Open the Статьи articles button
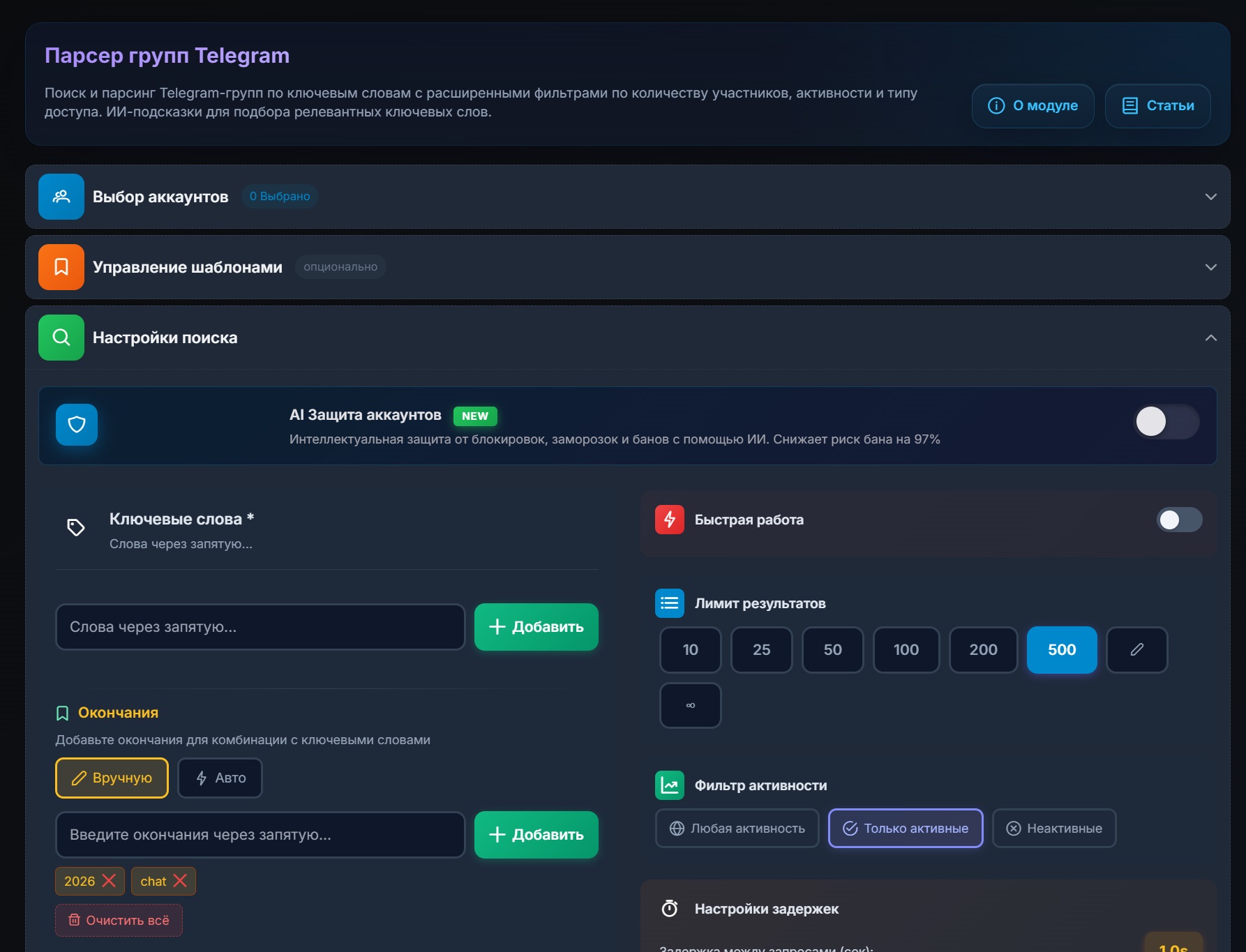Image resolution: width=1246 pixels, height=952 pixels. [x=1158, y=106]
